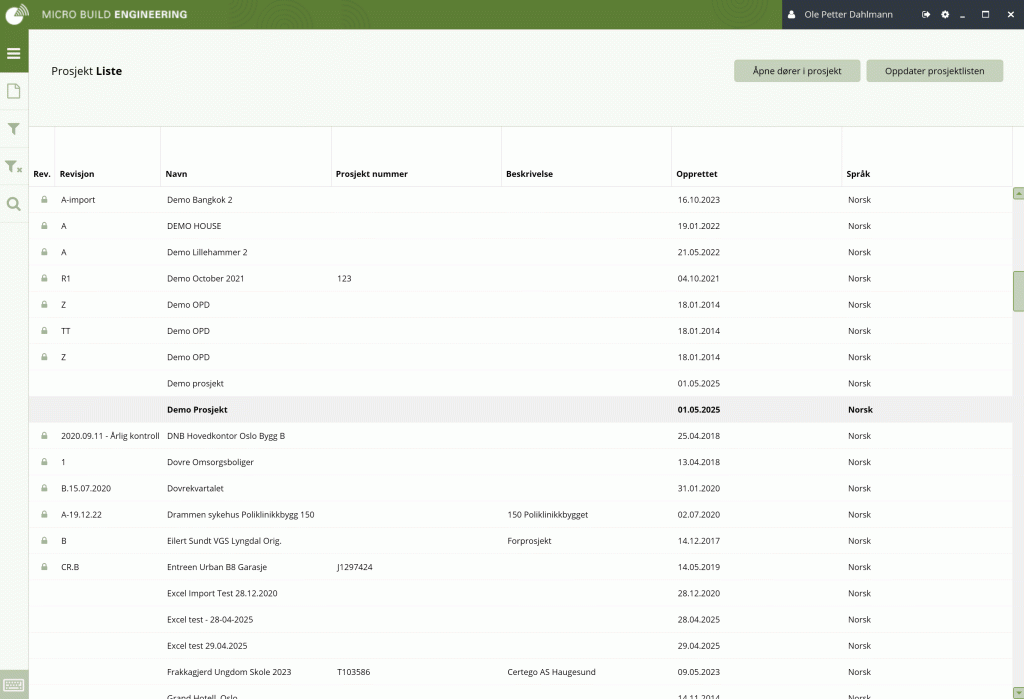Click lock icon on Demo OPD revision TT row

44,331
